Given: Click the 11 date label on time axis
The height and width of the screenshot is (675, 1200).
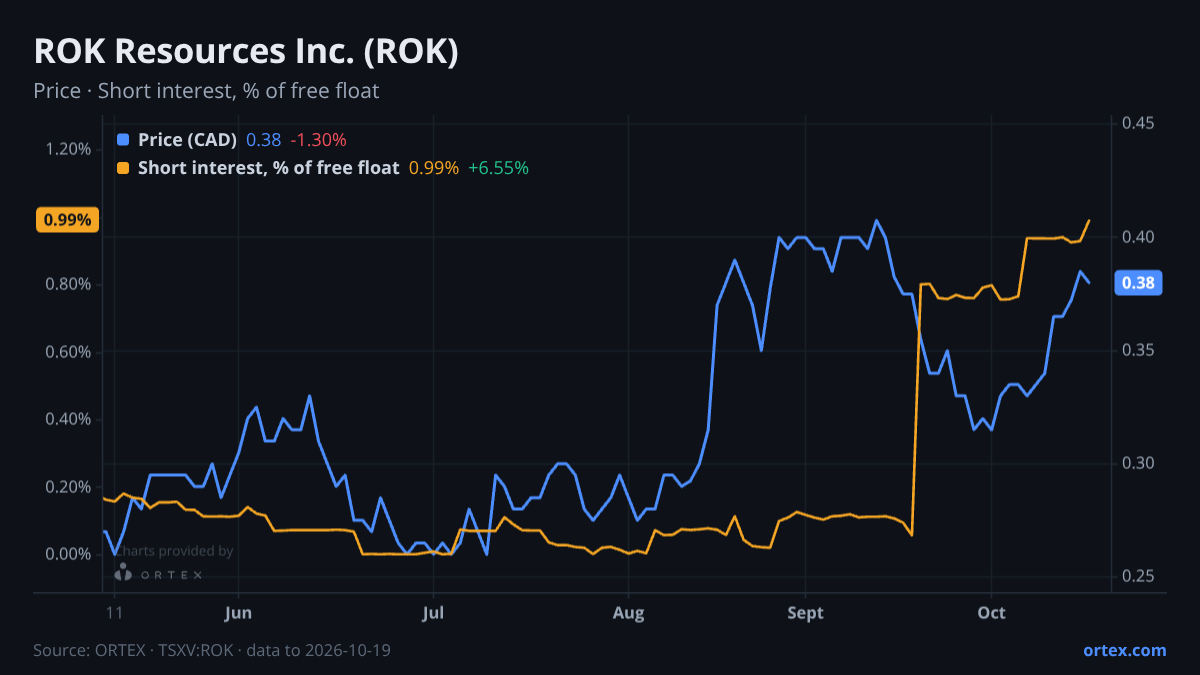Looking at the screenshot, I should click(x=114, y=613).
